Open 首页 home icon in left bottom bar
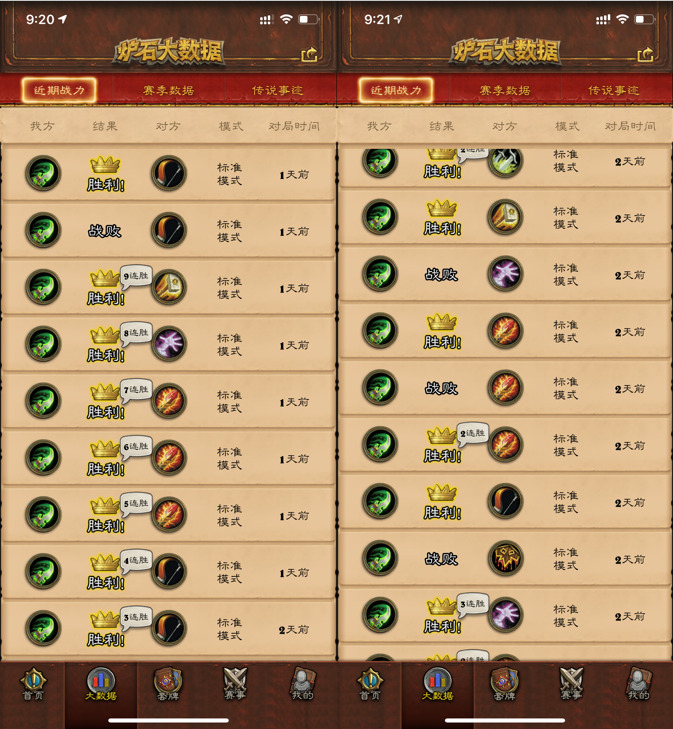673x729 pixels. [33, 684]
